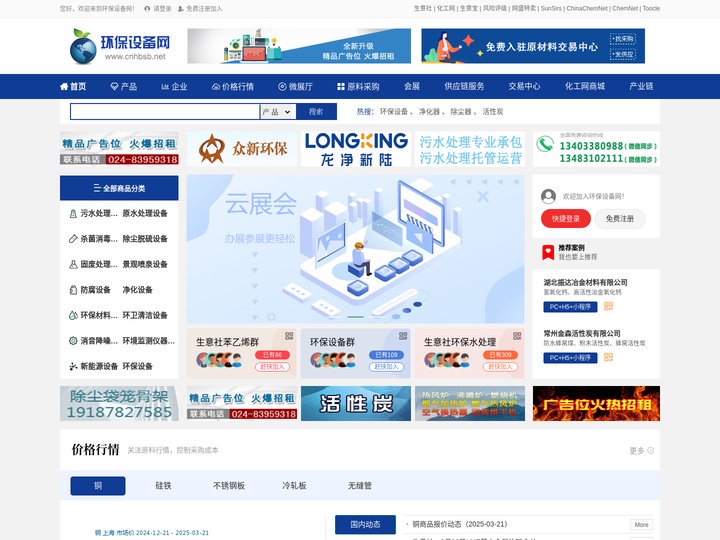The image size is (720, 540).
Task: Open 化工网商城 navigation item
Action: point(585,86)
